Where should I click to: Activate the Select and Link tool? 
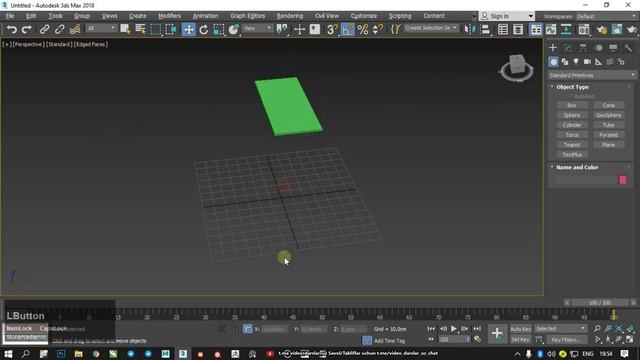pyautogui.click(x=44, y=29)
